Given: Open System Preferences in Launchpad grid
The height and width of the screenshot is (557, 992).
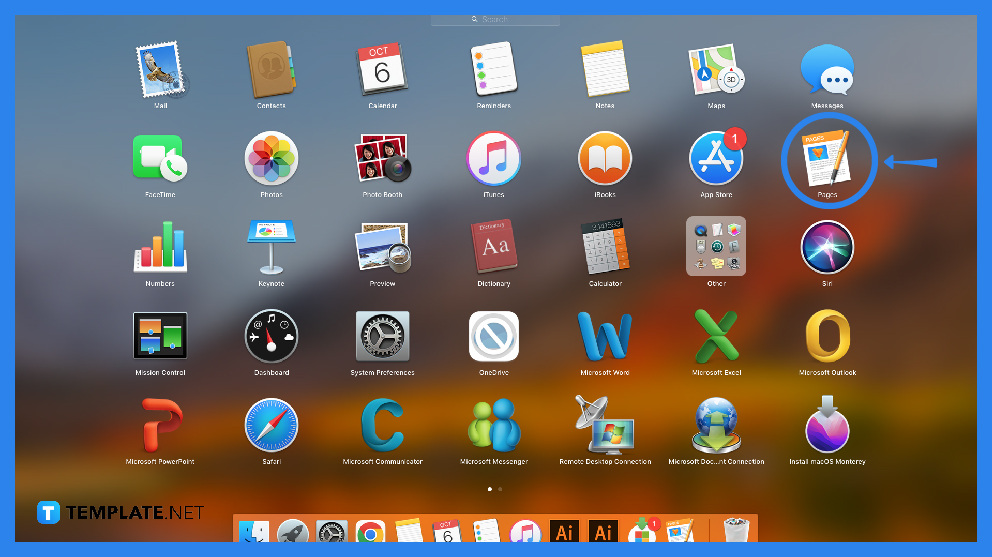Looking at the screenshot, I should (382, 336).
